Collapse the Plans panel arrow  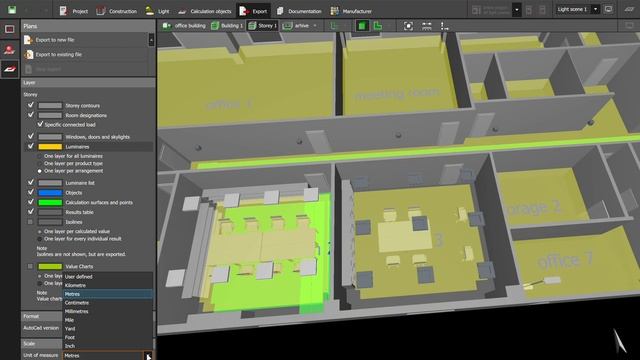pos(151,40)
